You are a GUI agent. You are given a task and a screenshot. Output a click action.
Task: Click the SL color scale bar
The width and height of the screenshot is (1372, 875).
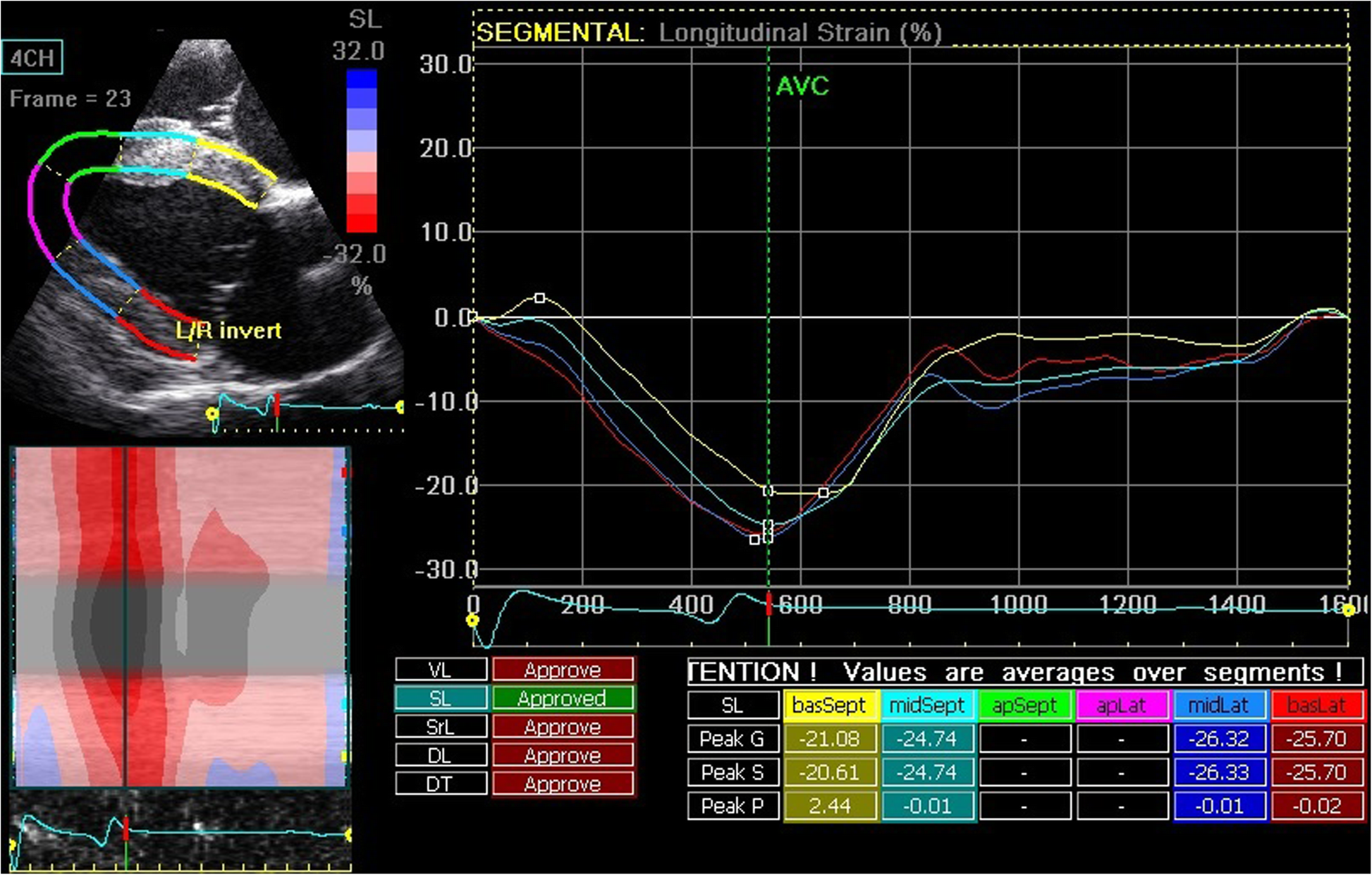coord(361,150)
